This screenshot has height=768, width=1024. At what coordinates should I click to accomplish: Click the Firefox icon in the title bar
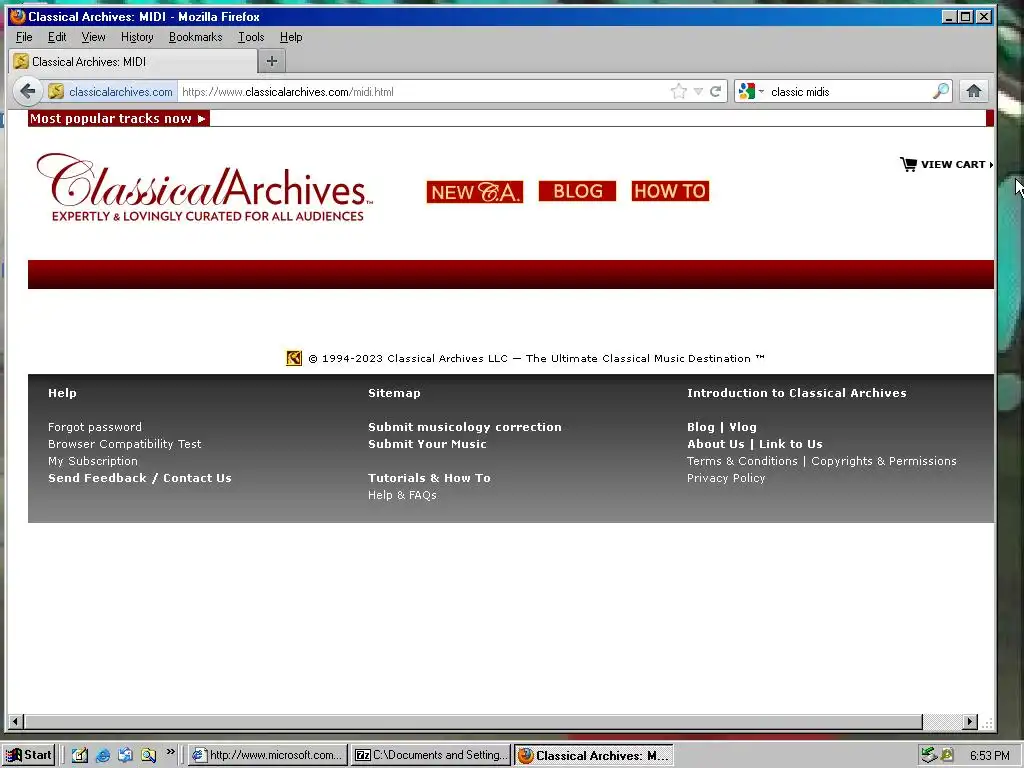point(18,16)
